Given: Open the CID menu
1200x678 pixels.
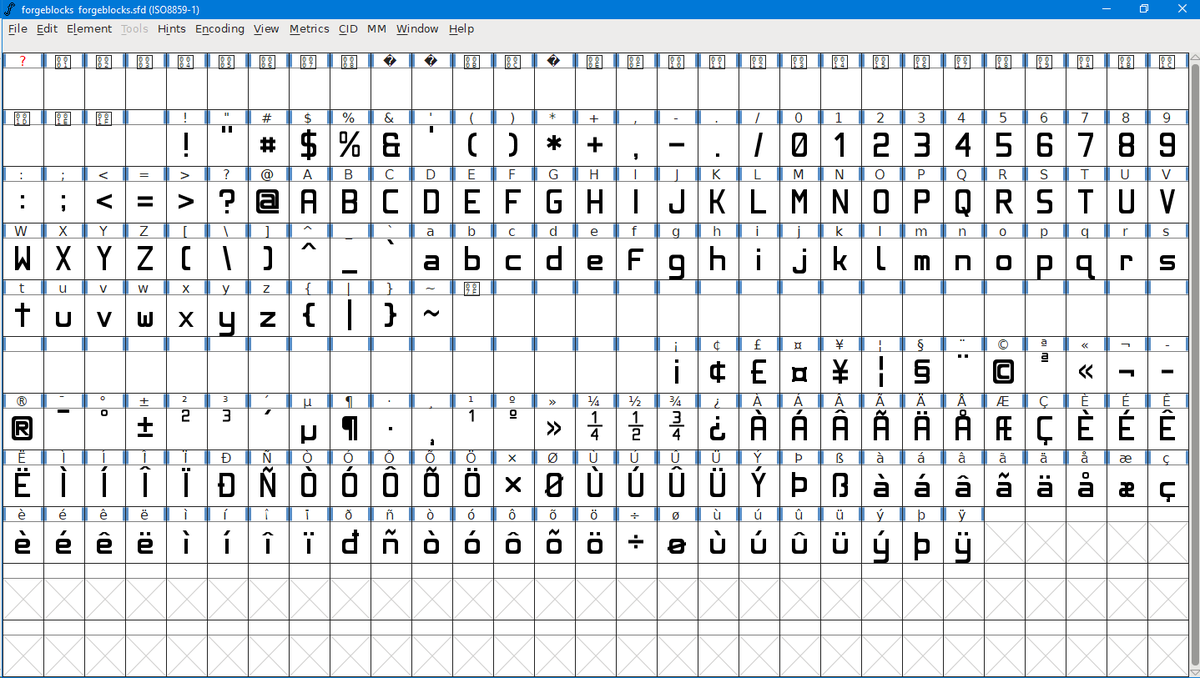Looking at the screenshot, I should (x=348, y=29).
